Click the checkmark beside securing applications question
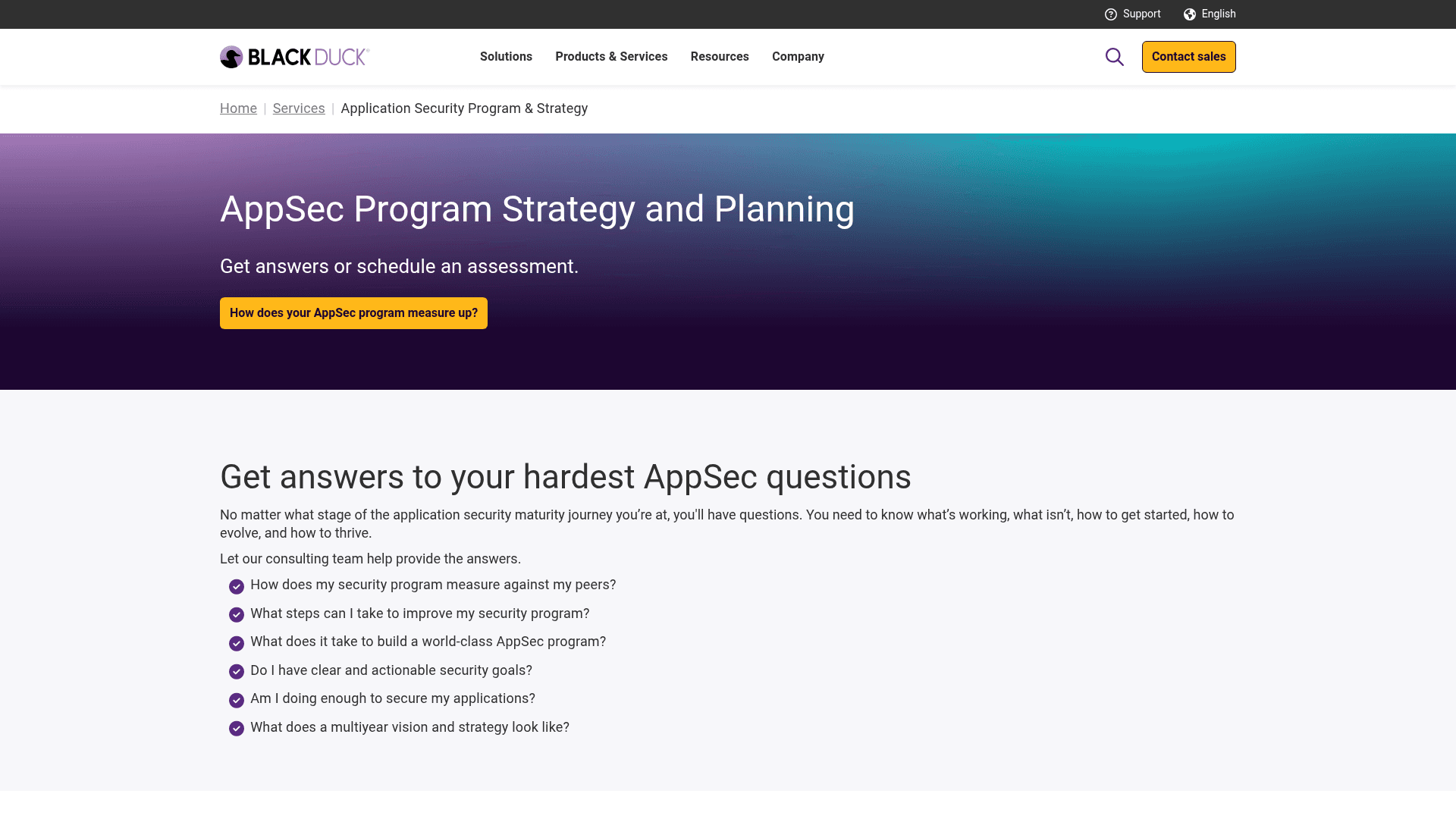1456x819 pixels. pos(236,700)
